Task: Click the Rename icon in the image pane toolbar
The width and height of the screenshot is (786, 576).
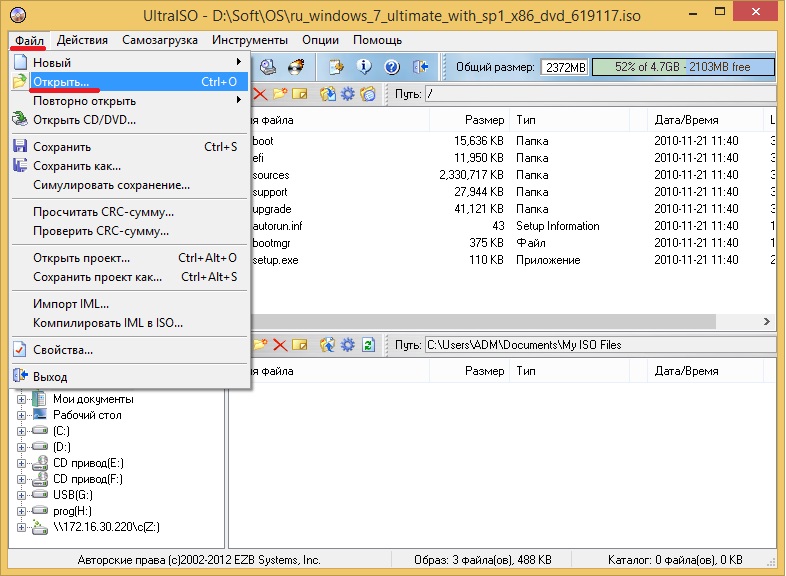Action: (x=300, y=94)
